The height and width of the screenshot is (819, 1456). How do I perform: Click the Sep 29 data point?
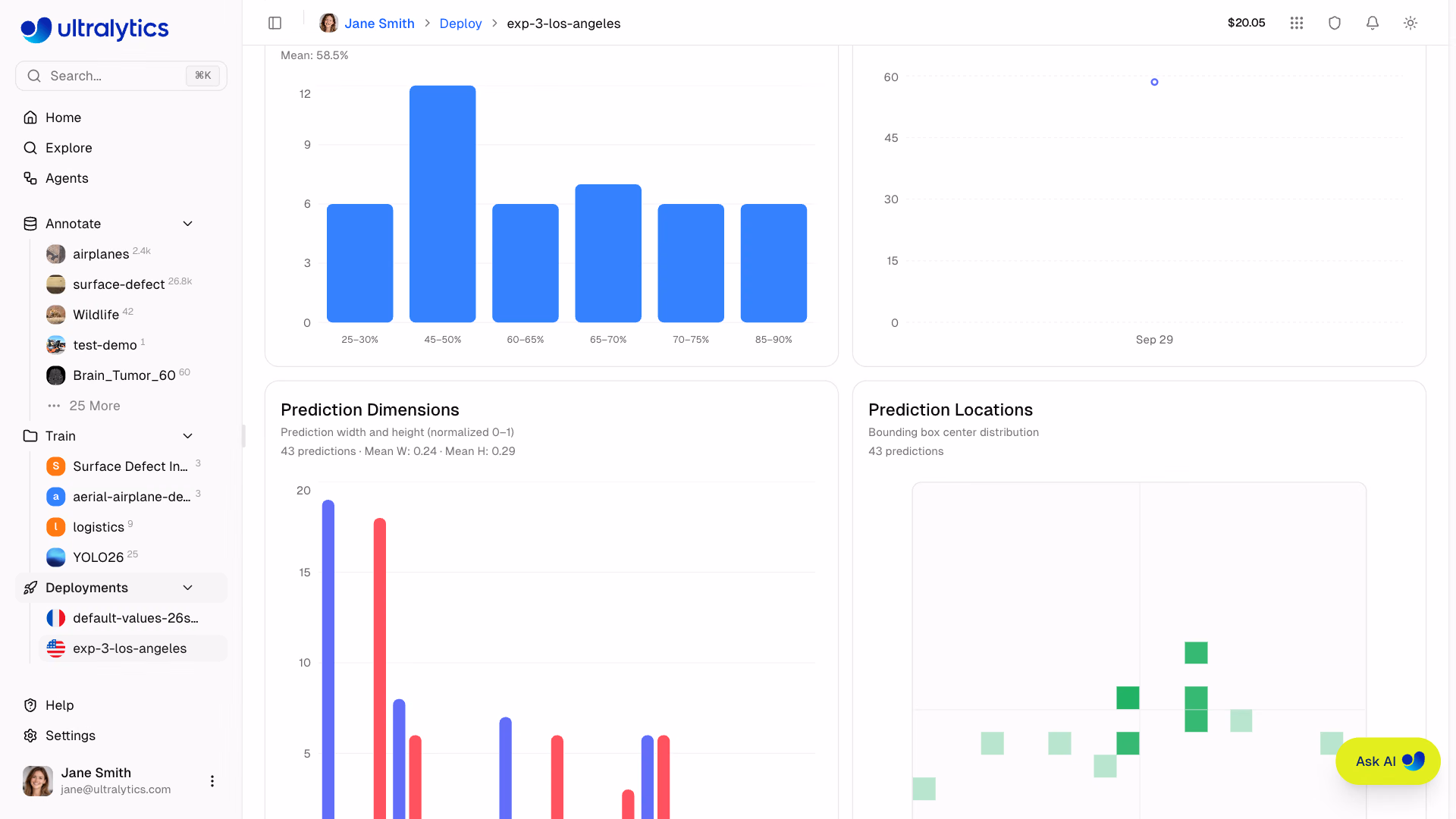(1154, 82)
